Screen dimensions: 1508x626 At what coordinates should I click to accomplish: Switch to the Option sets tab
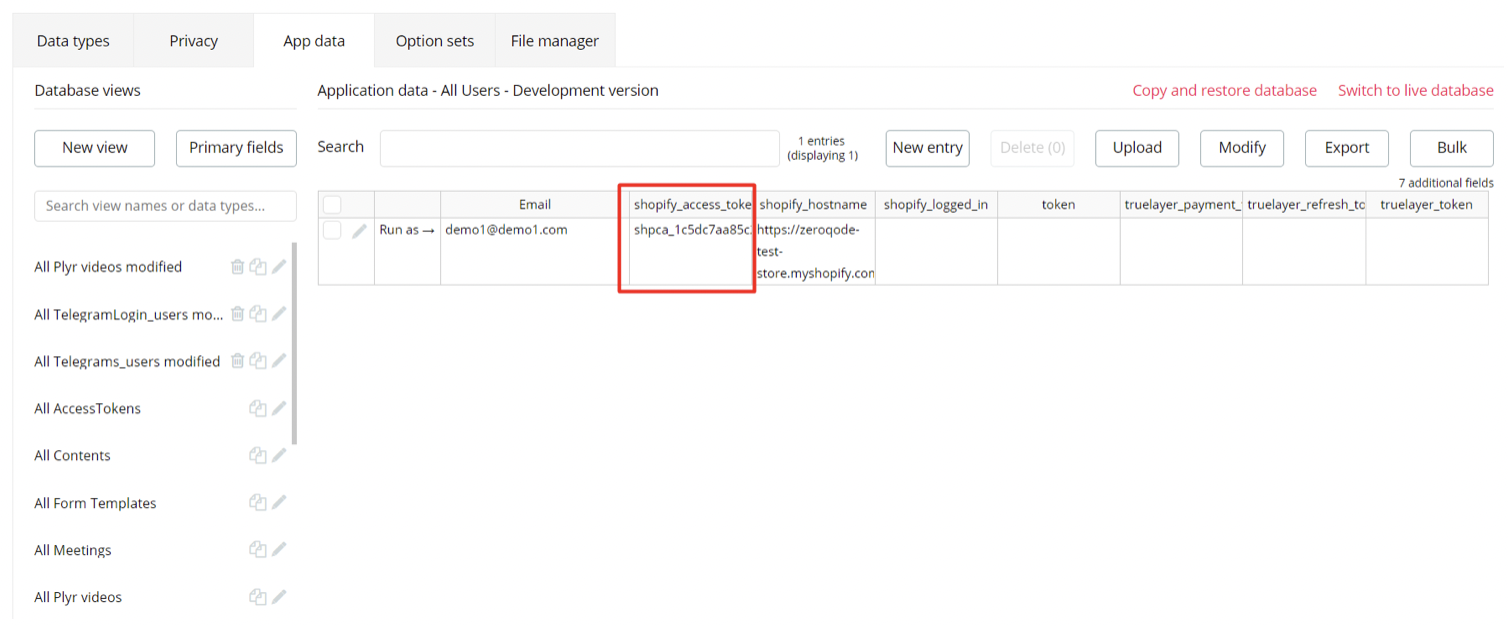pos(434,41)
